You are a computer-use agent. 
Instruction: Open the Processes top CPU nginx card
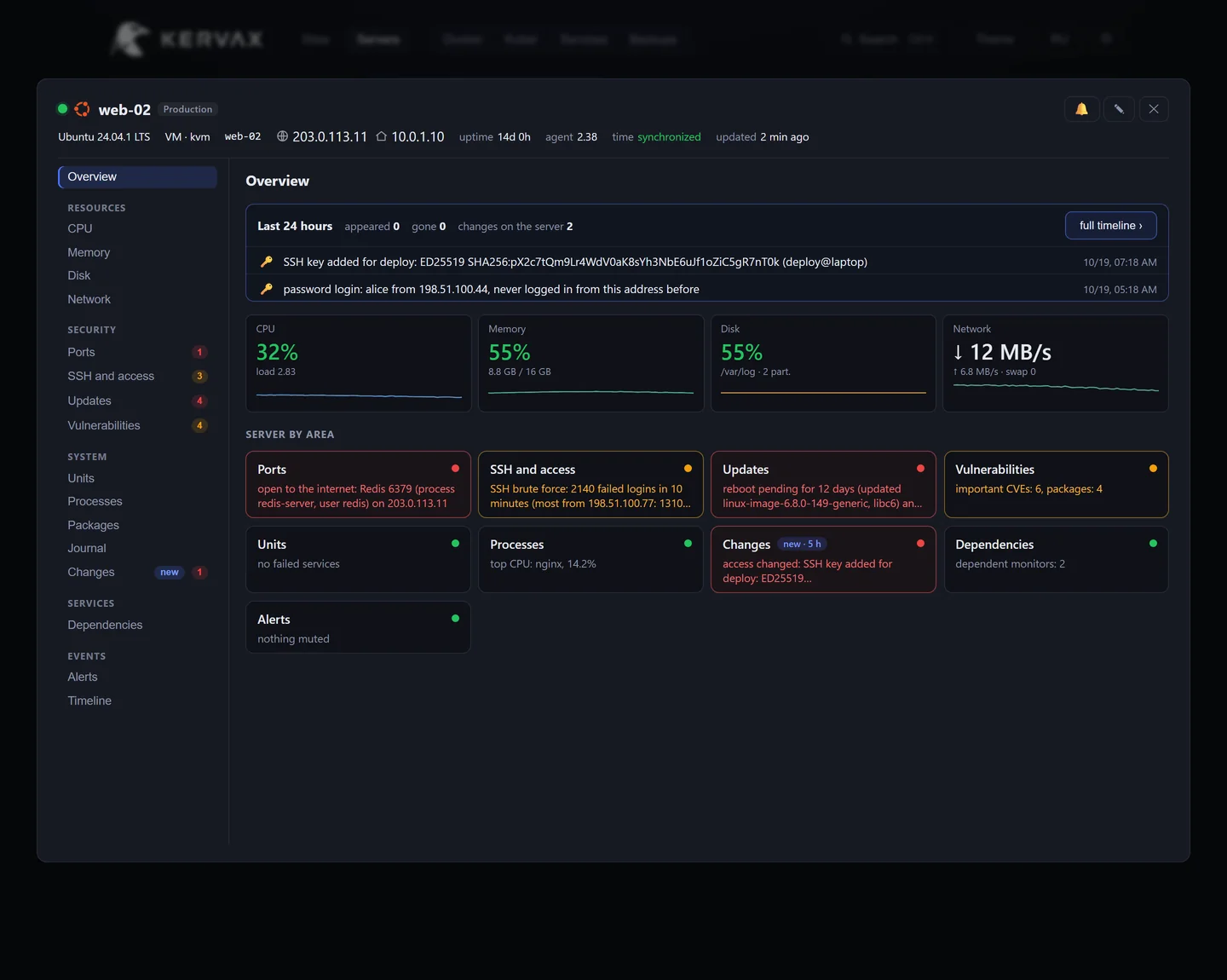click(x=591, y=559)
